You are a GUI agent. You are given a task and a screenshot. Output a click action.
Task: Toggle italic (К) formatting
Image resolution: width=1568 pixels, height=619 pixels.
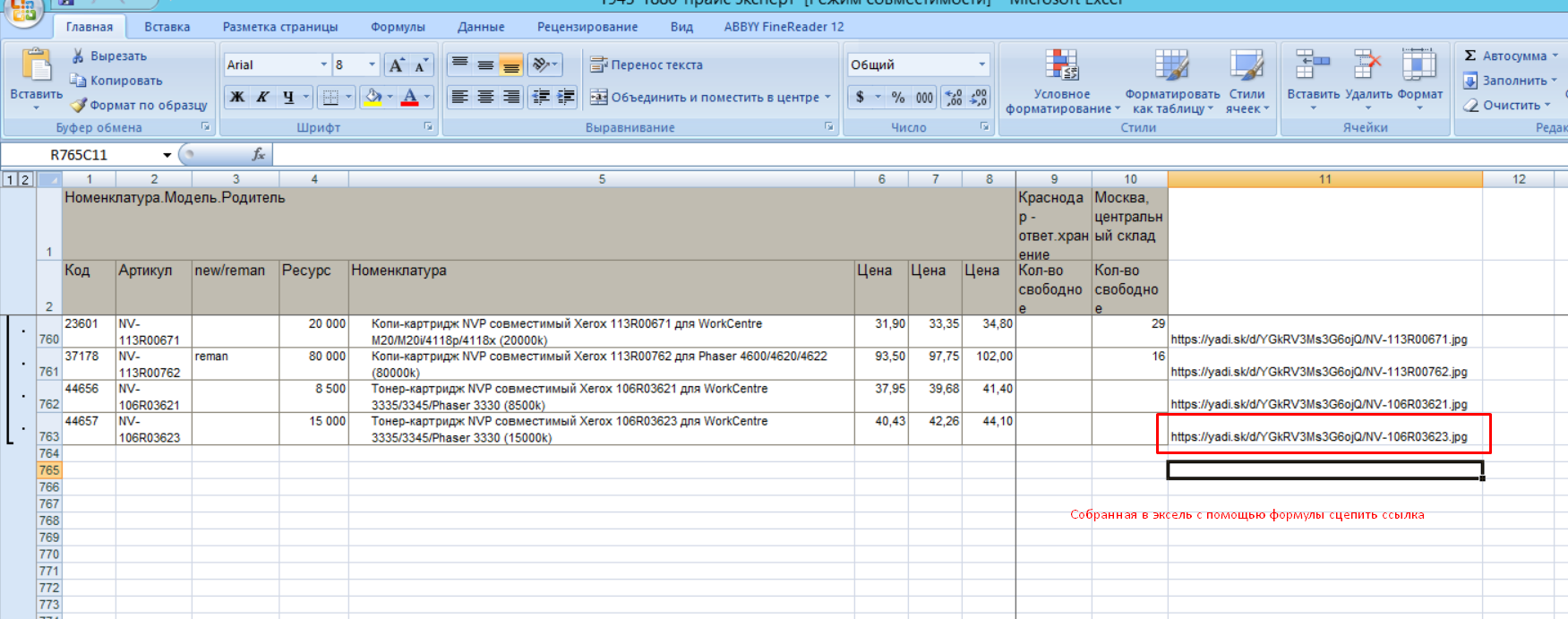pos(262,97)
